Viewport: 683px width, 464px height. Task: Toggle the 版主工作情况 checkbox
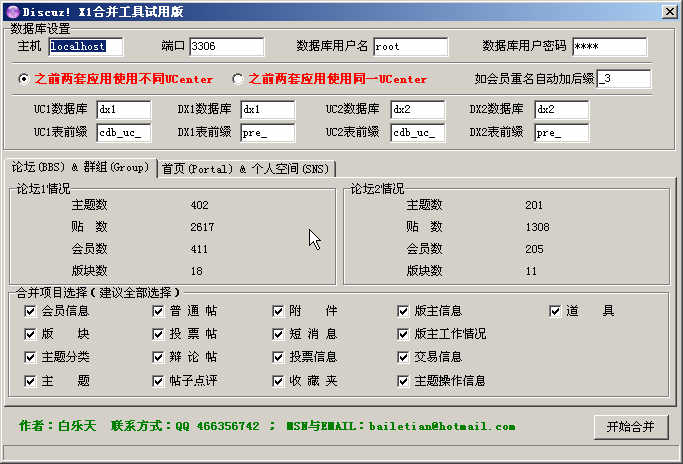click(403, 334)
